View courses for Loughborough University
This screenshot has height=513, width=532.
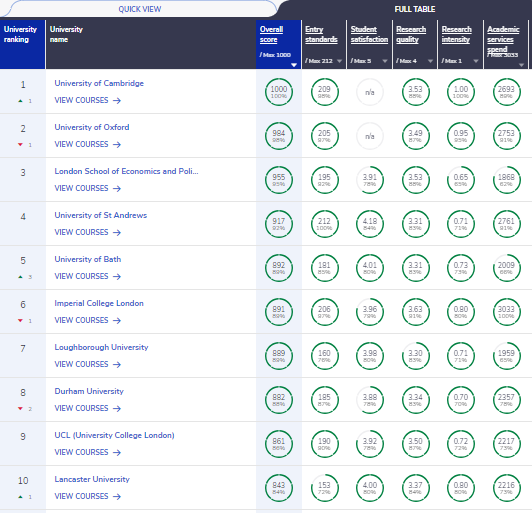[x=88, y=364]
